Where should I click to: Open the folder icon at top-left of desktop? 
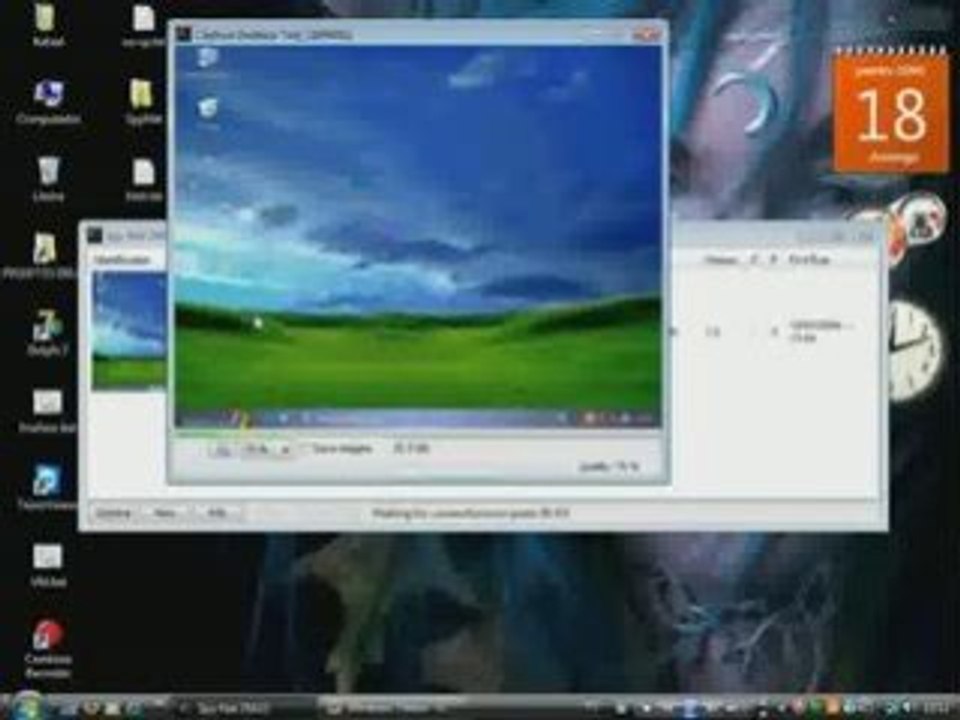pos(48,24)
